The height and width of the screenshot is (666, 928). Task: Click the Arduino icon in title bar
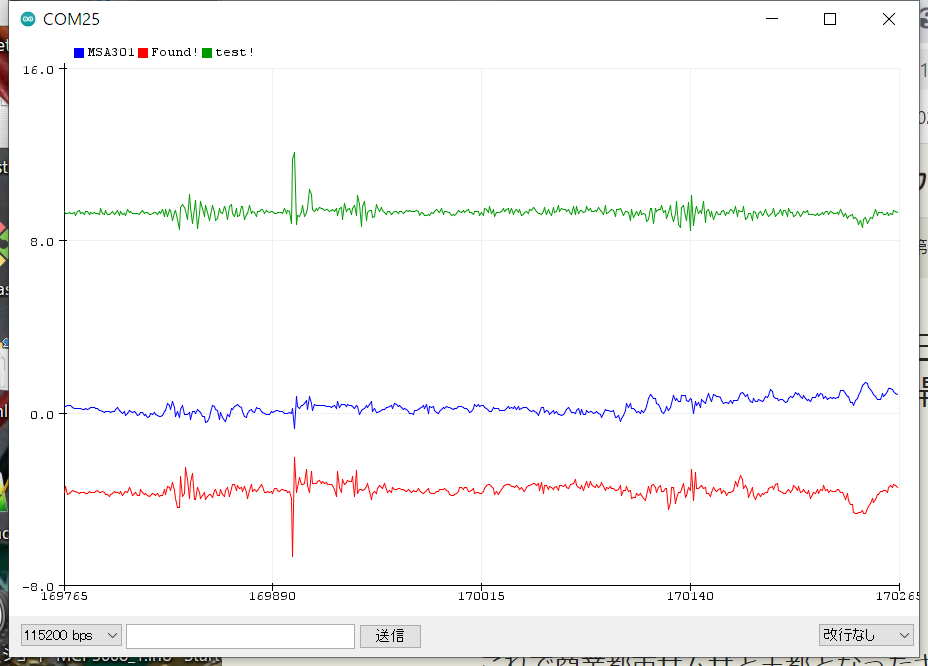(27, 19)
